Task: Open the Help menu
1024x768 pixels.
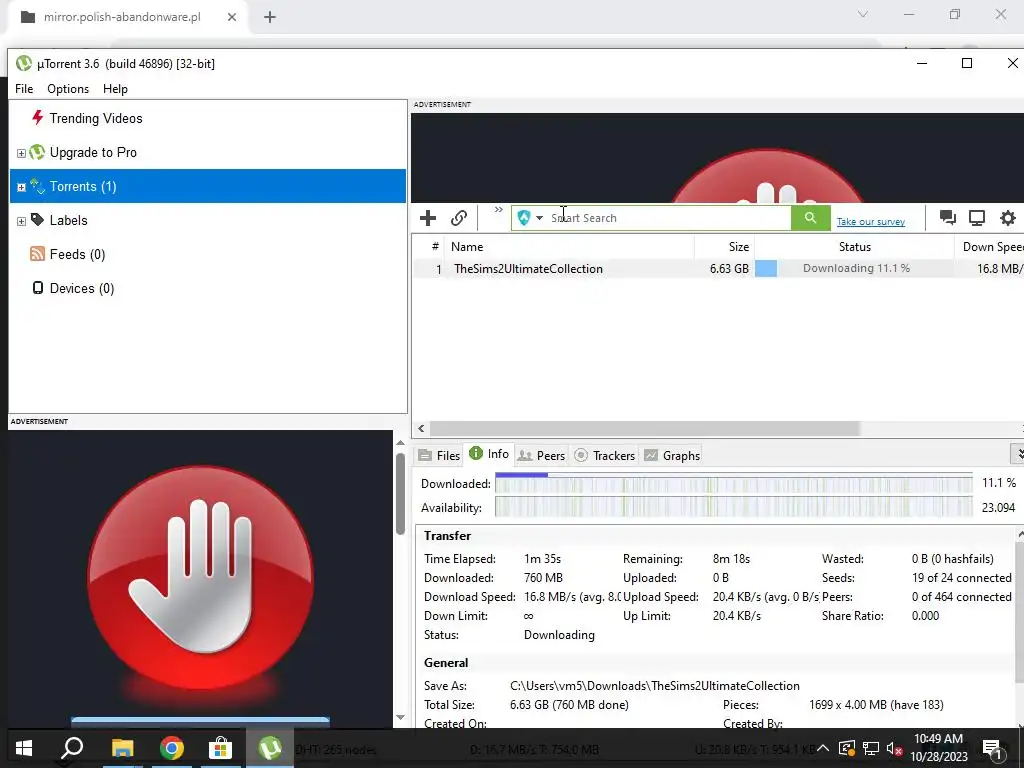Action: pyautogui.click(x=115, y=89)
